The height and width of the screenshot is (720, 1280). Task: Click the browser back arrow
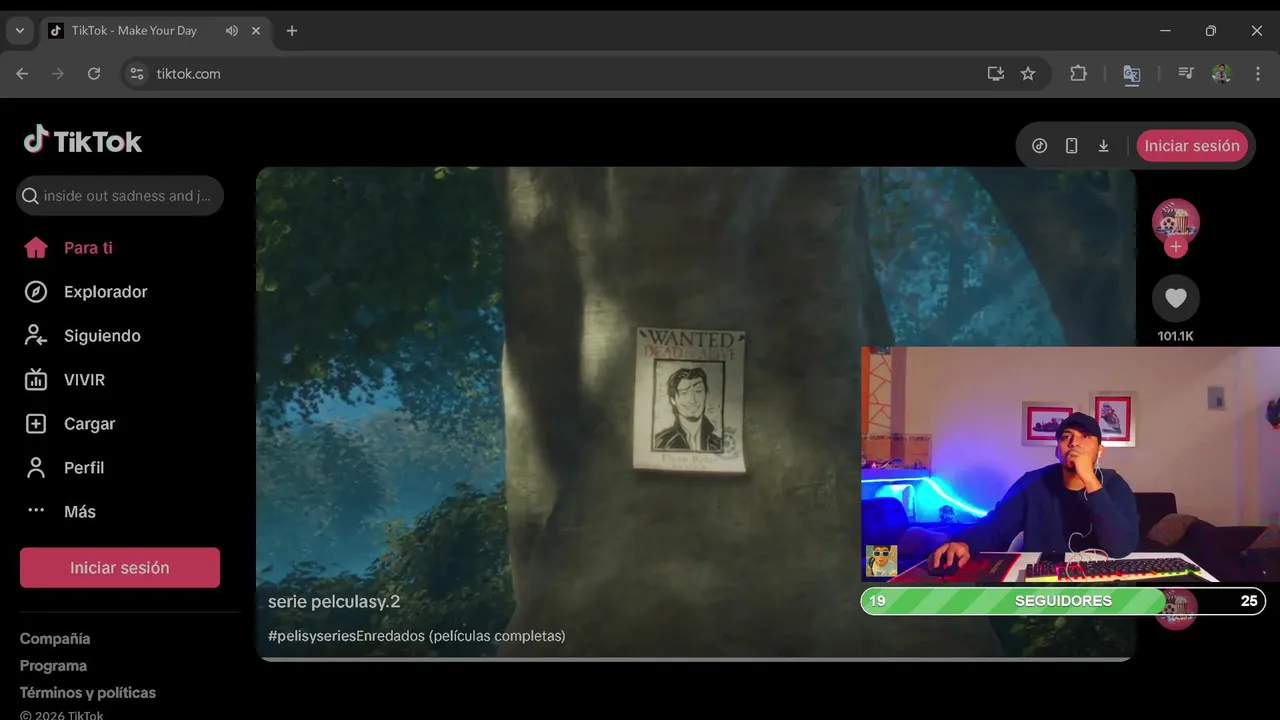click(22, 74)
